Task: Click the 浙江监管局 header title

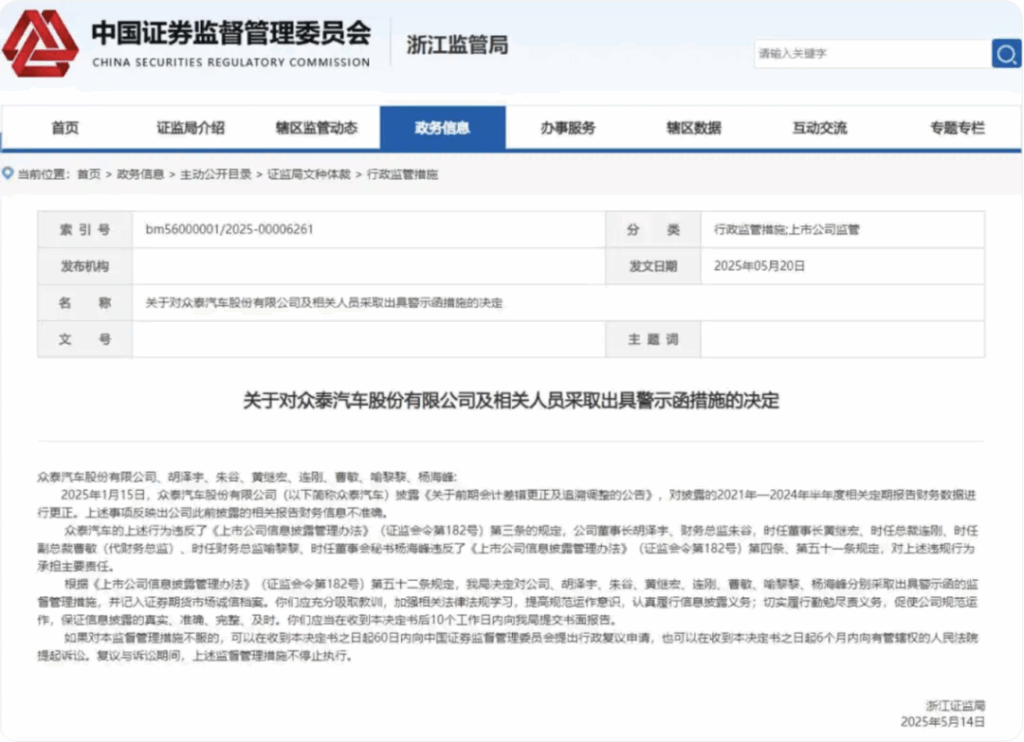Action: pyautogui.click(x=457, y=45)
